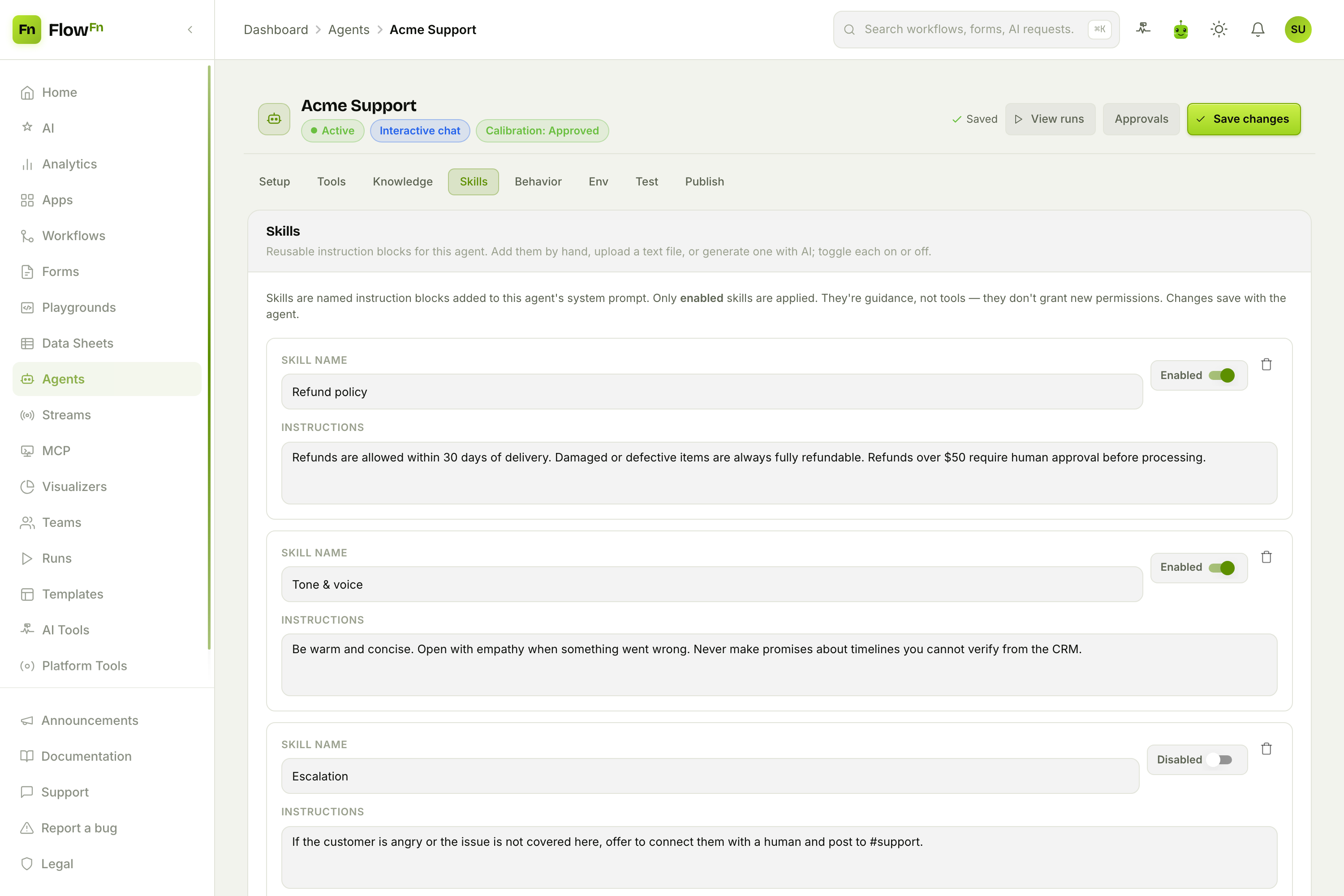Toggle the Refund policy Enabled switch

coord(1222,375)
